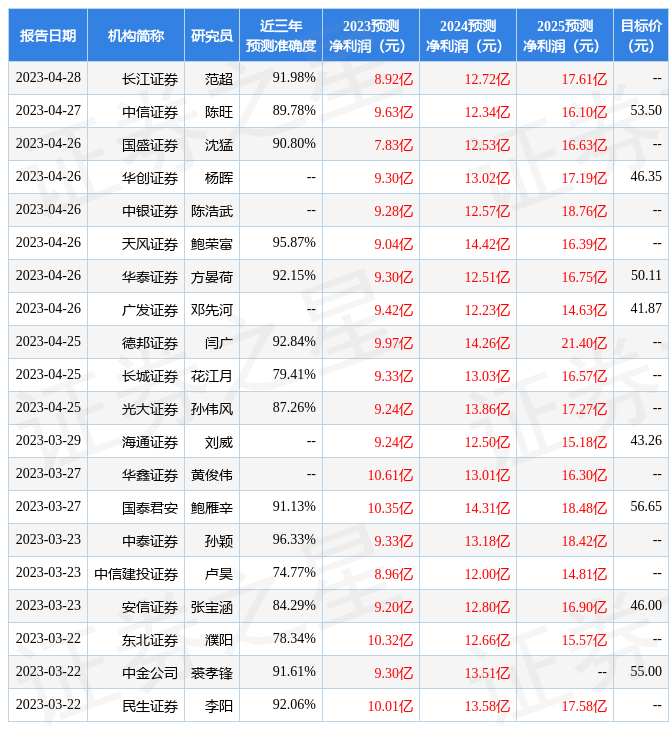Image resolution: width=669 pixels, height=730 pixels.
Task: Click researcher name 濮阳
Action: pyautogui.click(x=219, y=640)
